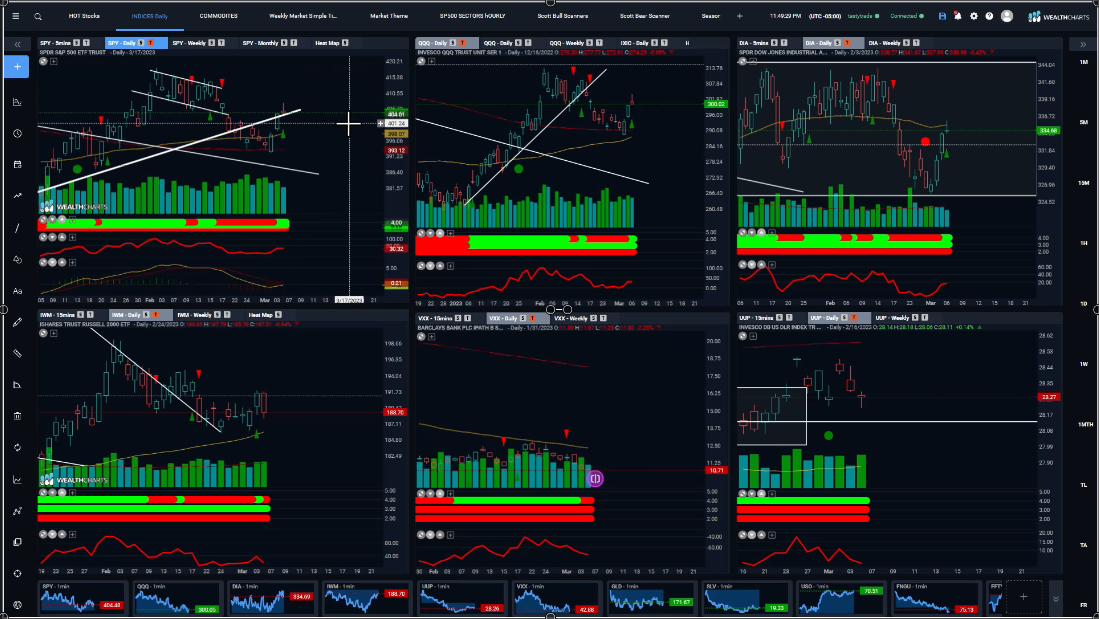Screen dimensions: 1099x619
Task: Click the copy/layers icon in left toolbar
Action: pyautogui.click(x=17, y=542)
